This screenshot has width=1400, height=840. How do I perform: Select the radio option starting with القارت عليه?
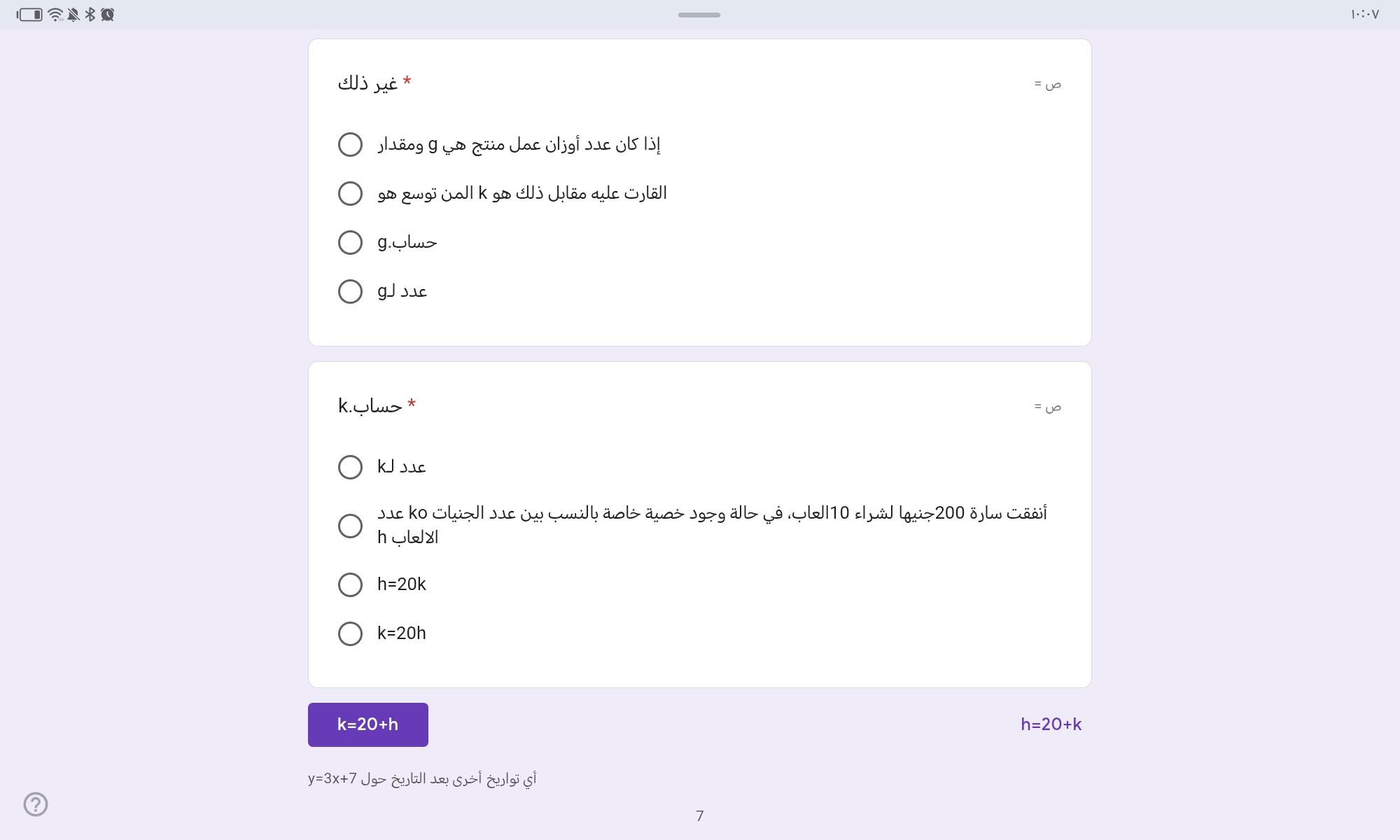[x=350, y=194]
